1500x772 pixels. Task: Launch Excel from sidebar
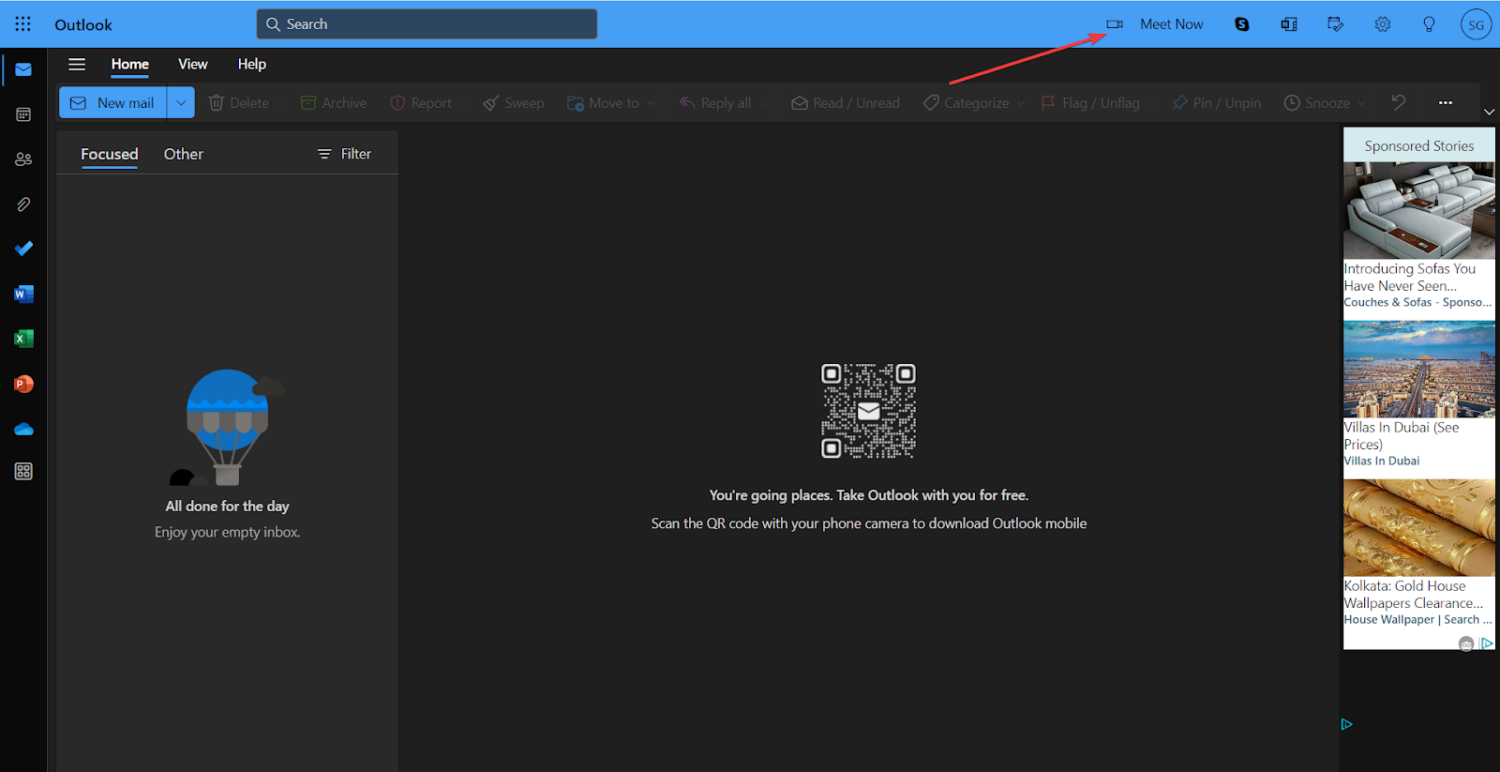click(x=23, y=339)
